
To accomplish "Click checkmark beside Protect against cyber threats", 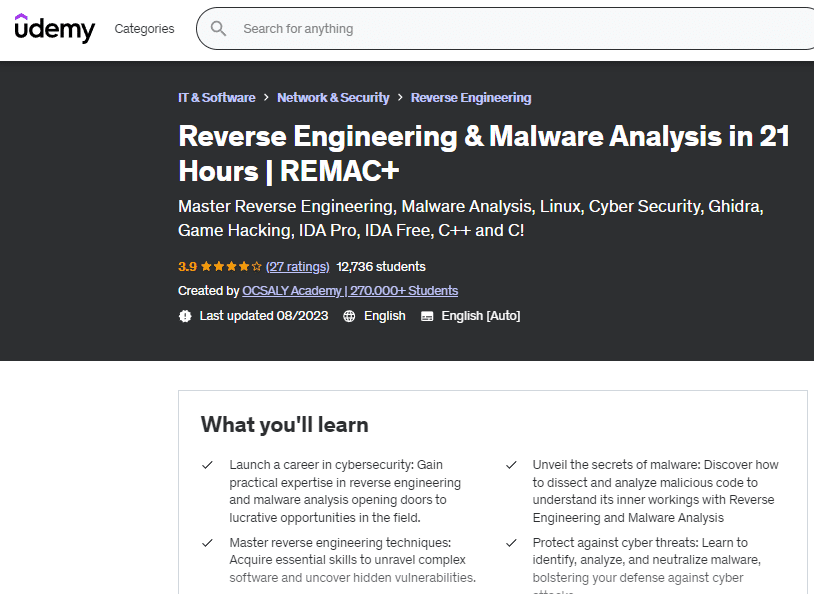I will [x=511, y=543].
